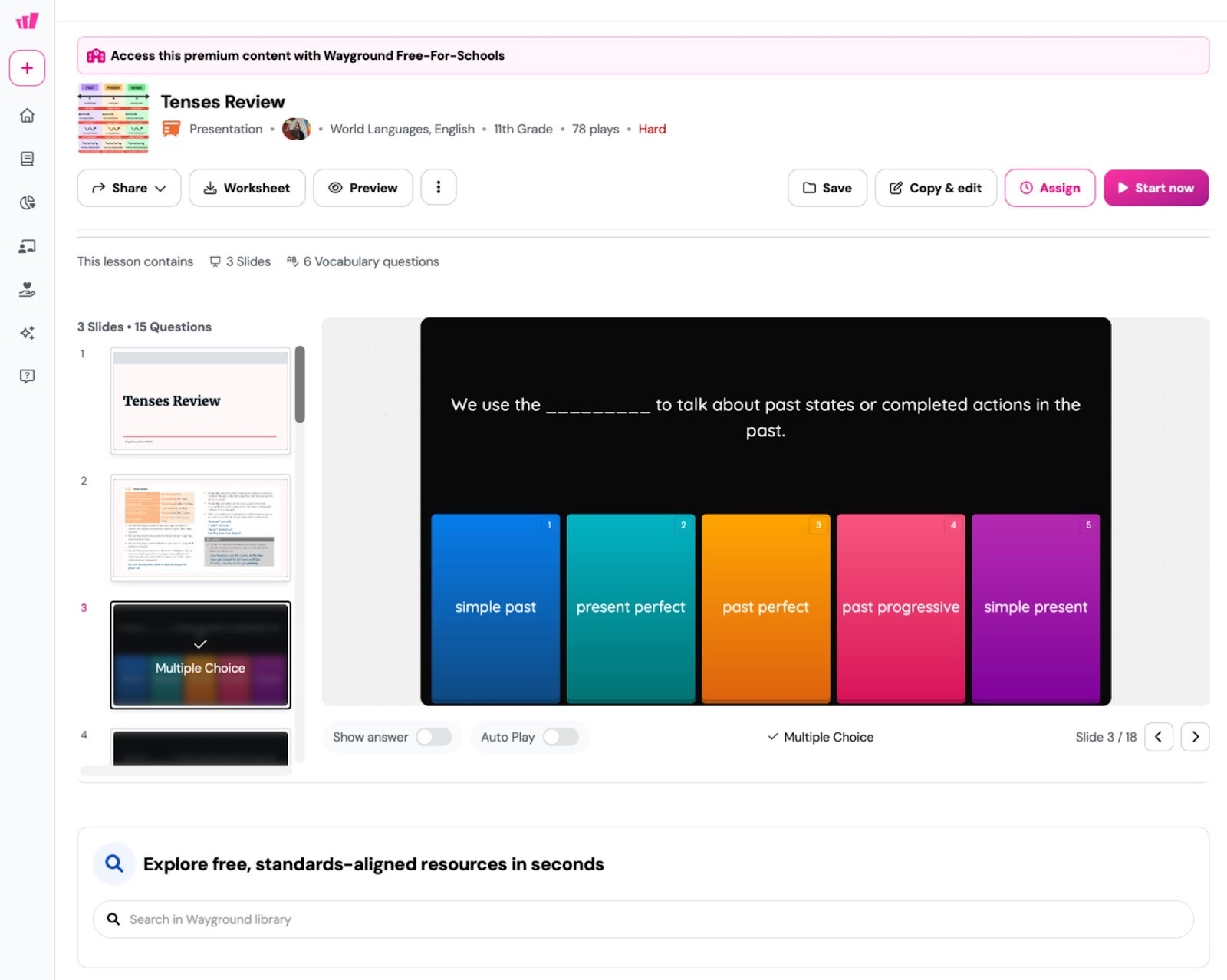Open the Help question-mark icon
Viewport: 1227px width, 980px height.
pos(27,376)
